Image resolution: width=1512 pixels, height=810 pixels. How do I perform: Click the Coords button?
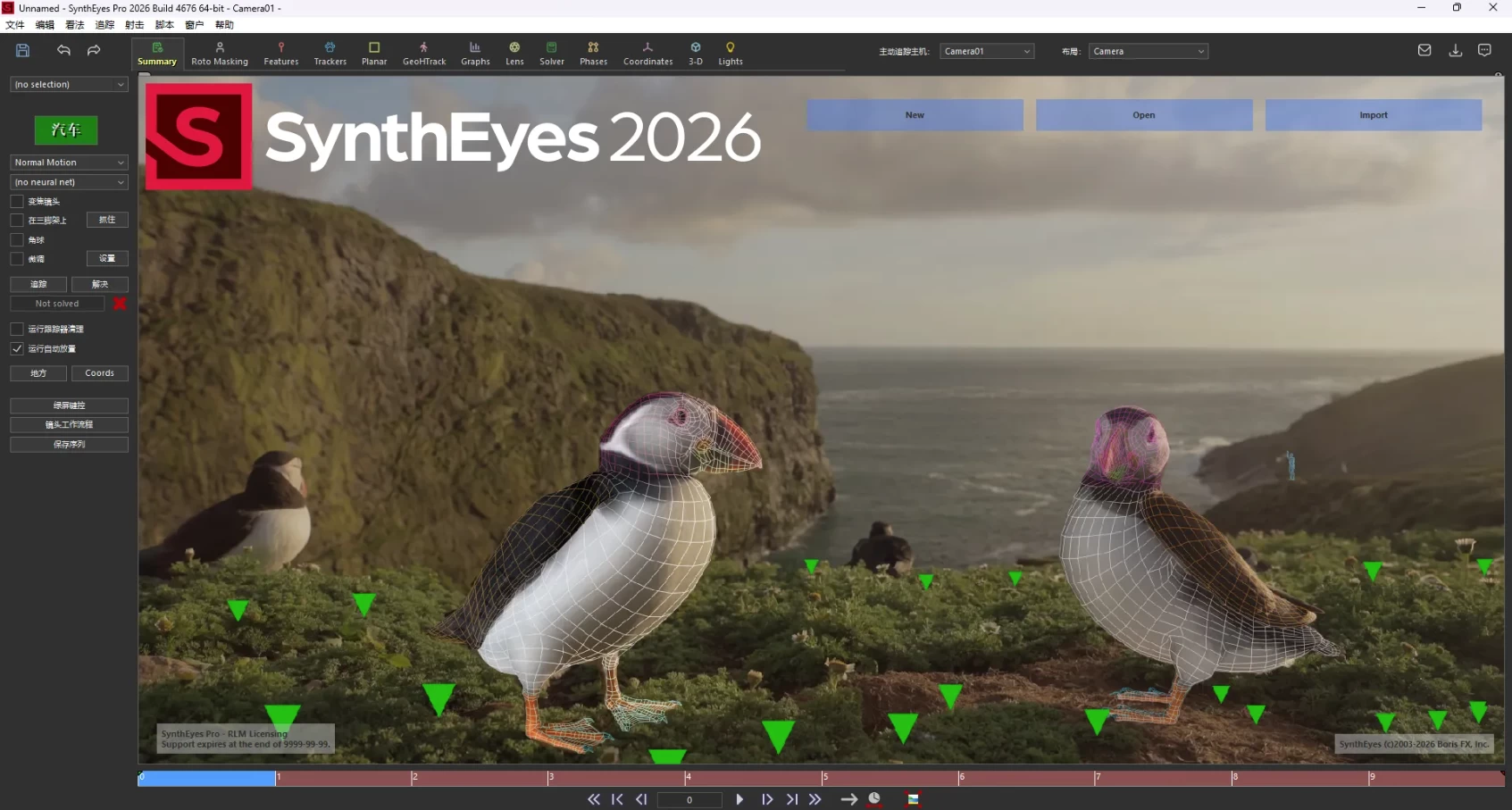[100, 373]
